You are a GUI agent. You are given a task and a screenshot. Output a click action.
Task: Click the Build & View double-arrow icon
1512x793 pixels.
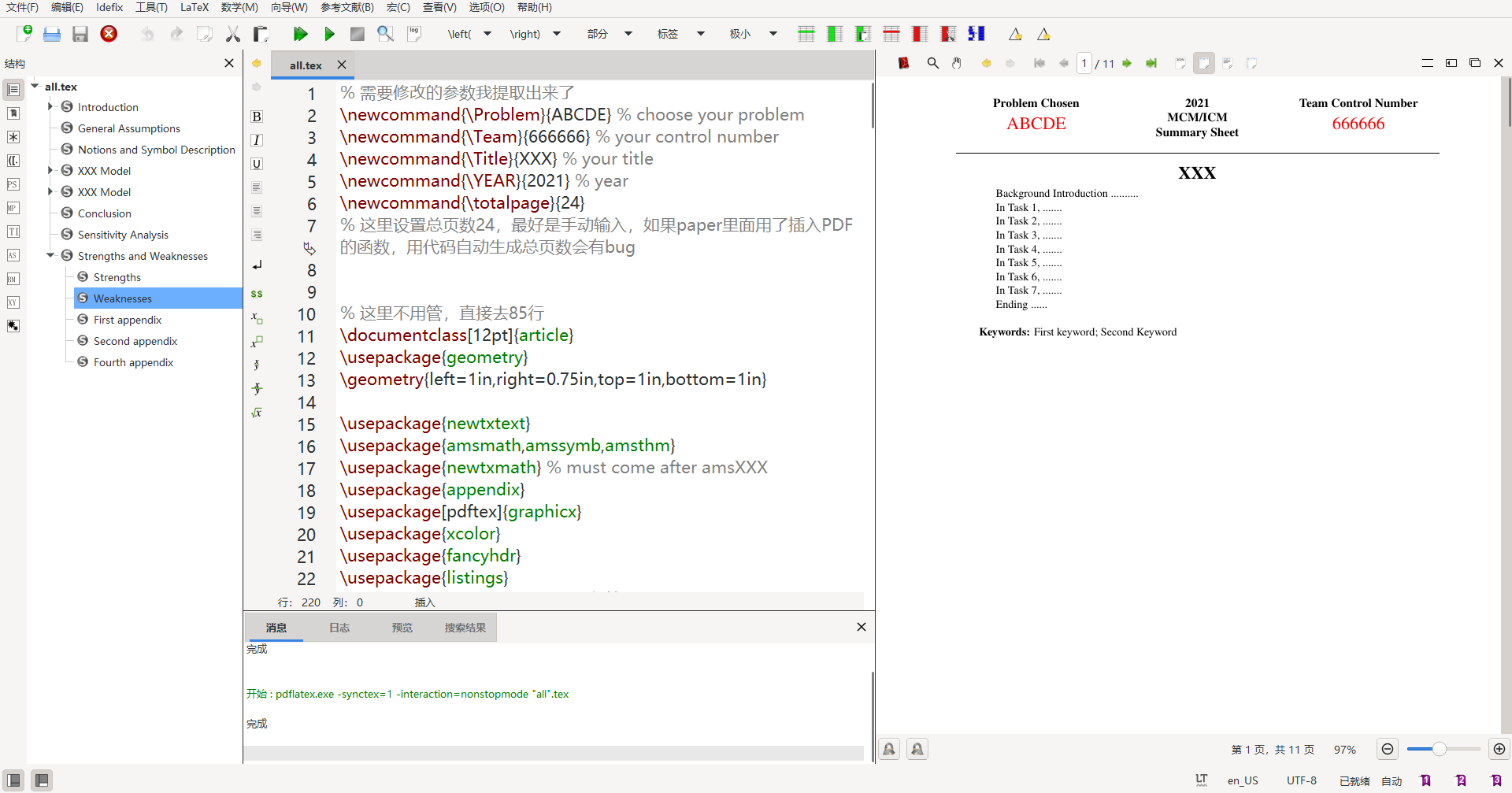coord(300,34)
